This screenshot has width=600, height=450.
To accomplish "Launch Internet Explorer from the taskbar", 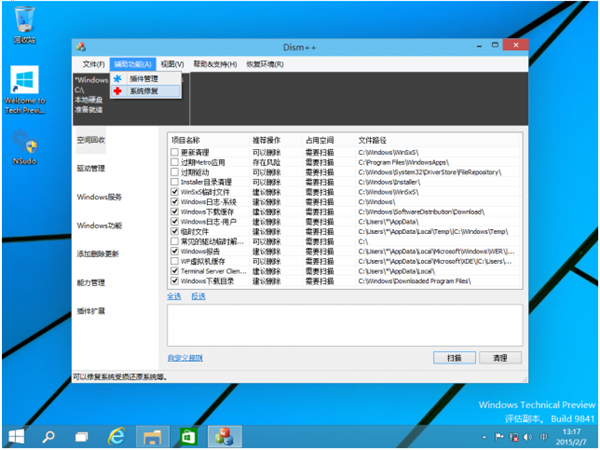I will (117, 436).
